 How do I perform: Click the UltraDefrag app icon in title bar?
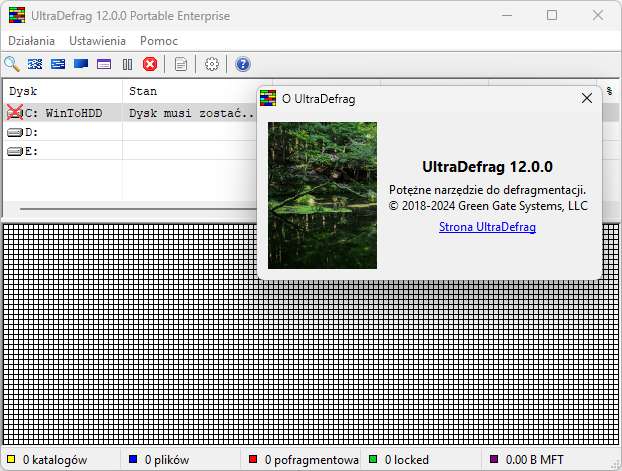(x=17, y=15)
